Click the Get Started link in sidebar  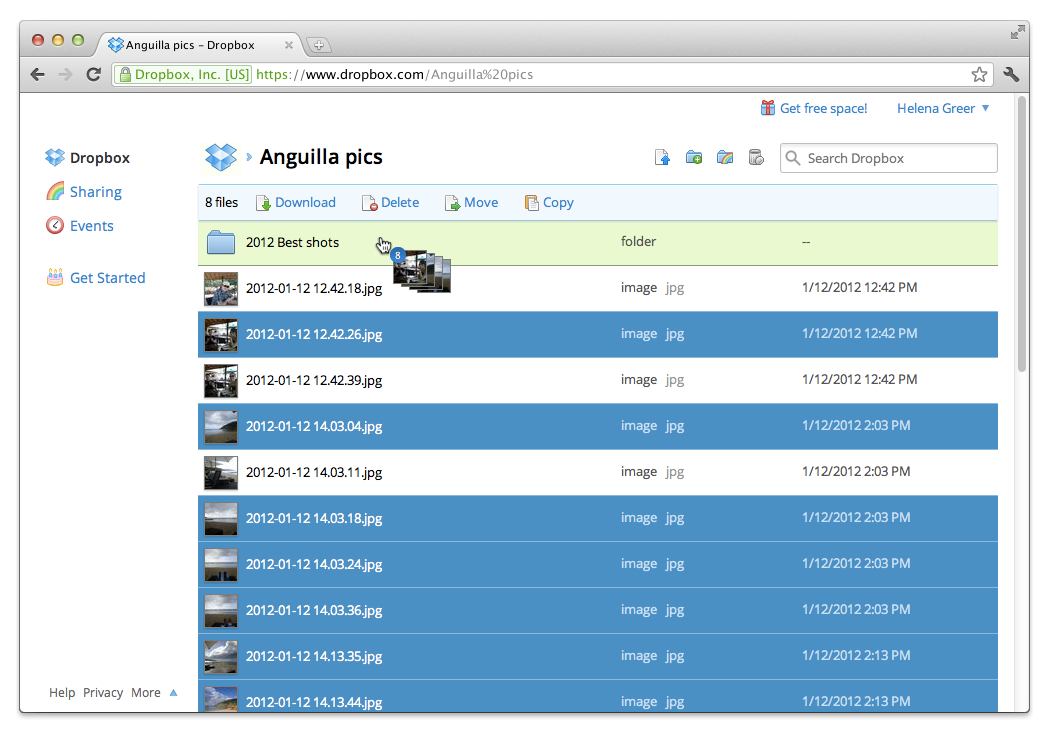coord(107,278)
